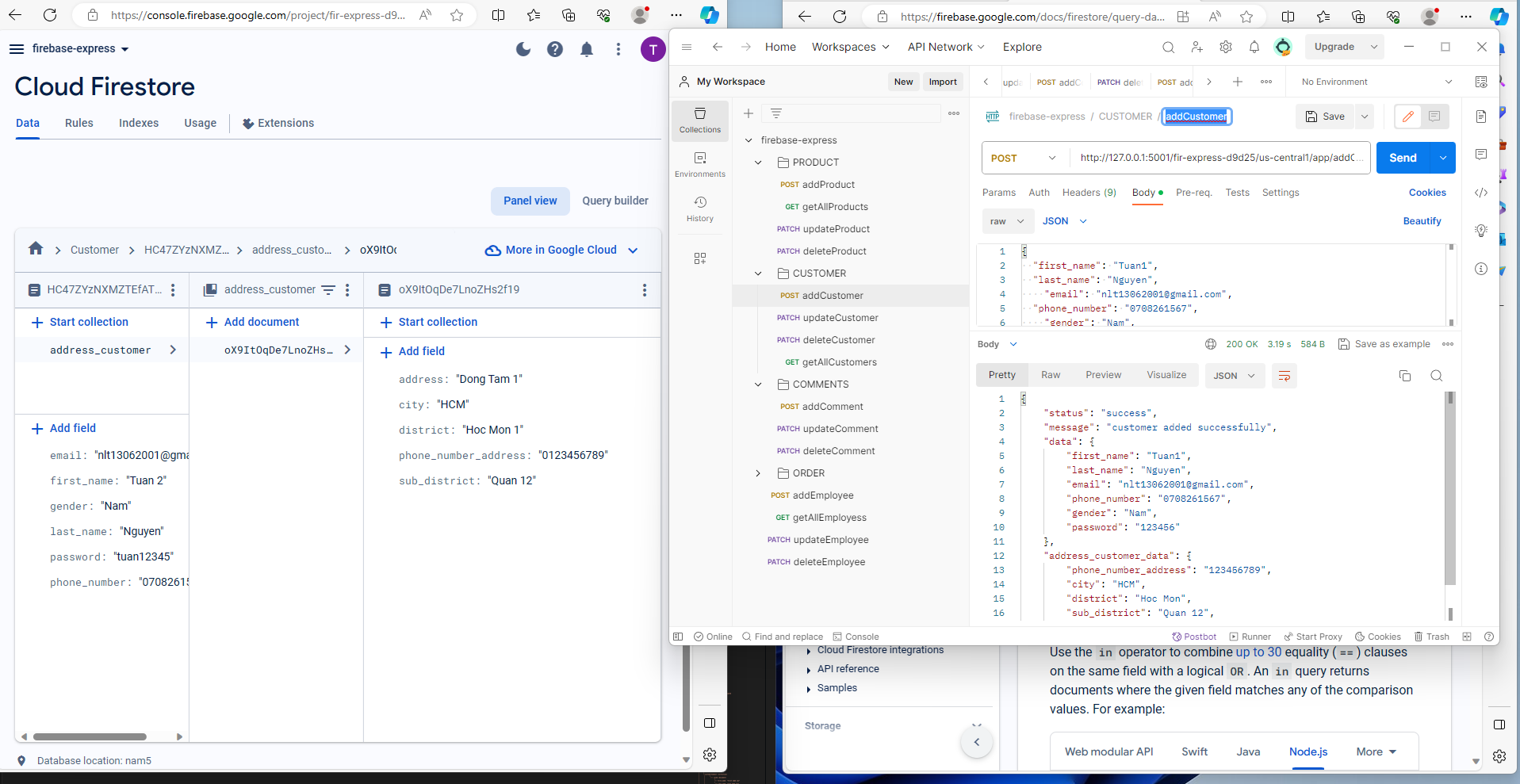
Task: Open the POST method dropdown
Action: pos(1023,158)
